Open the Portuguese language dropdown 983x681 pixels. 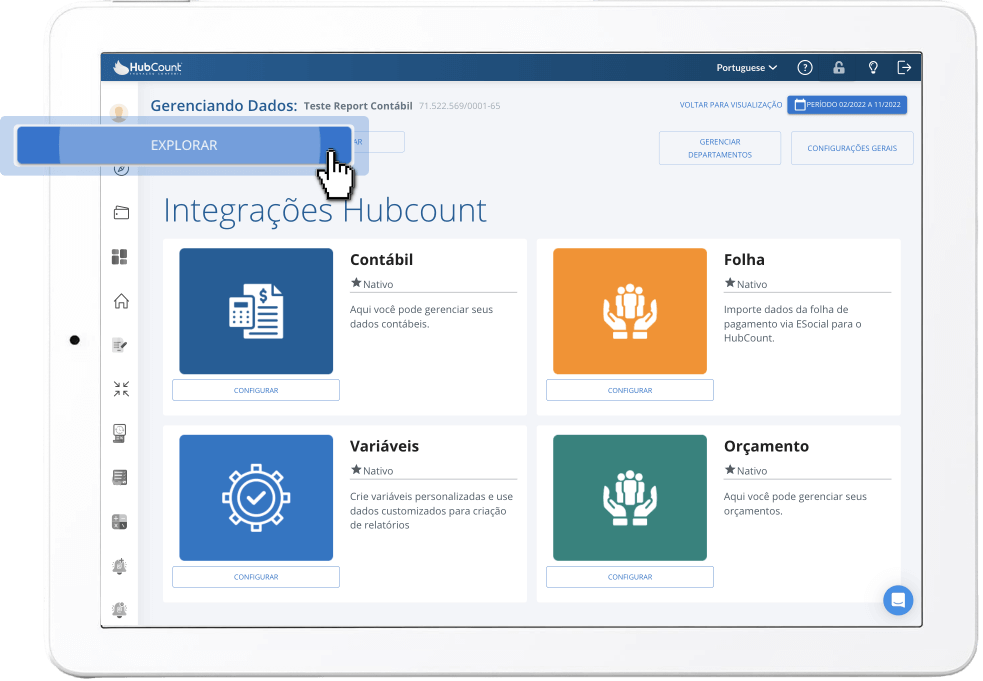coord(747,68)
